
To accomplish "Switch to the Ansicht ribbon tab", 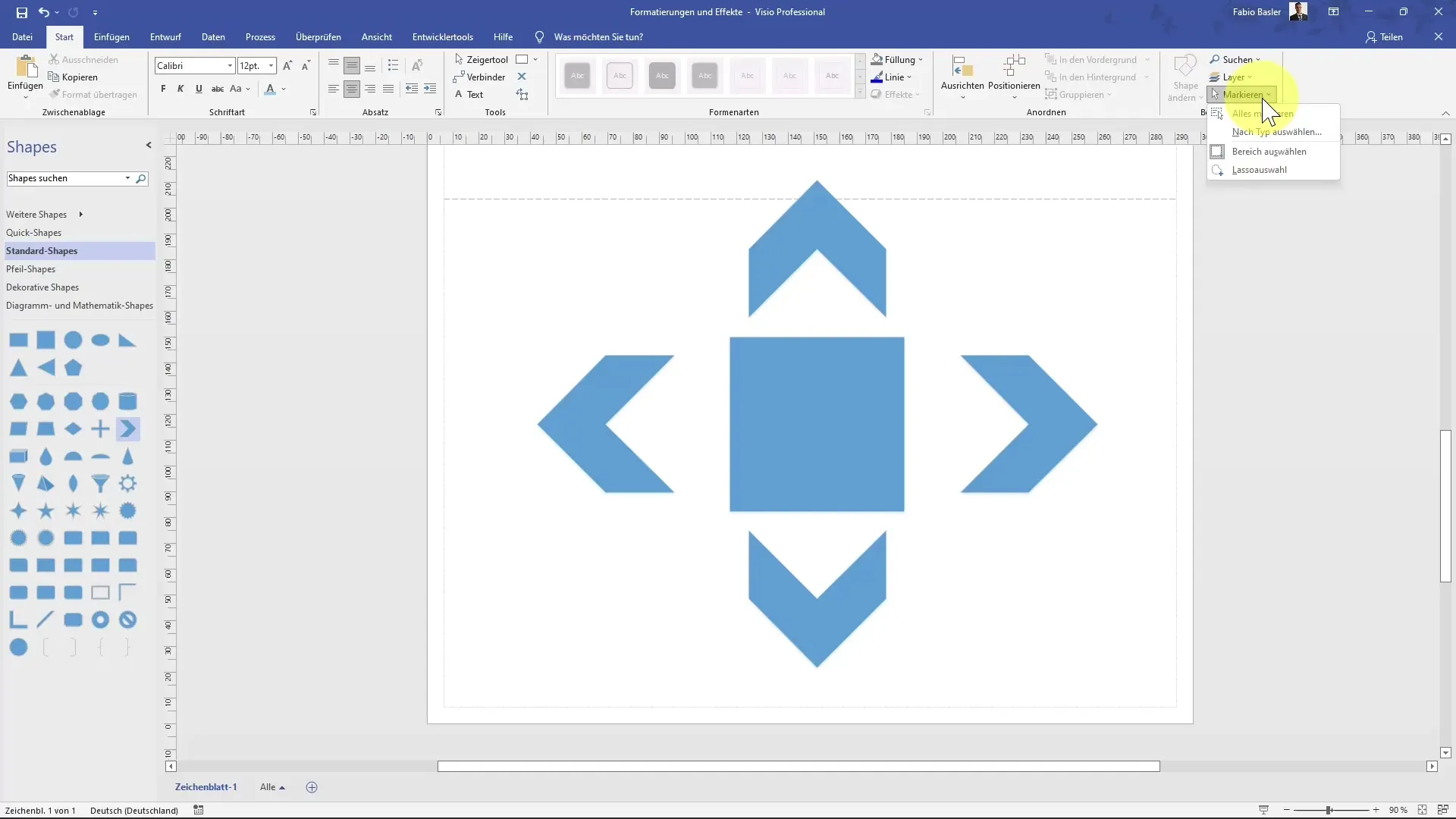I will pyautogui.click(x=377, y=36).
